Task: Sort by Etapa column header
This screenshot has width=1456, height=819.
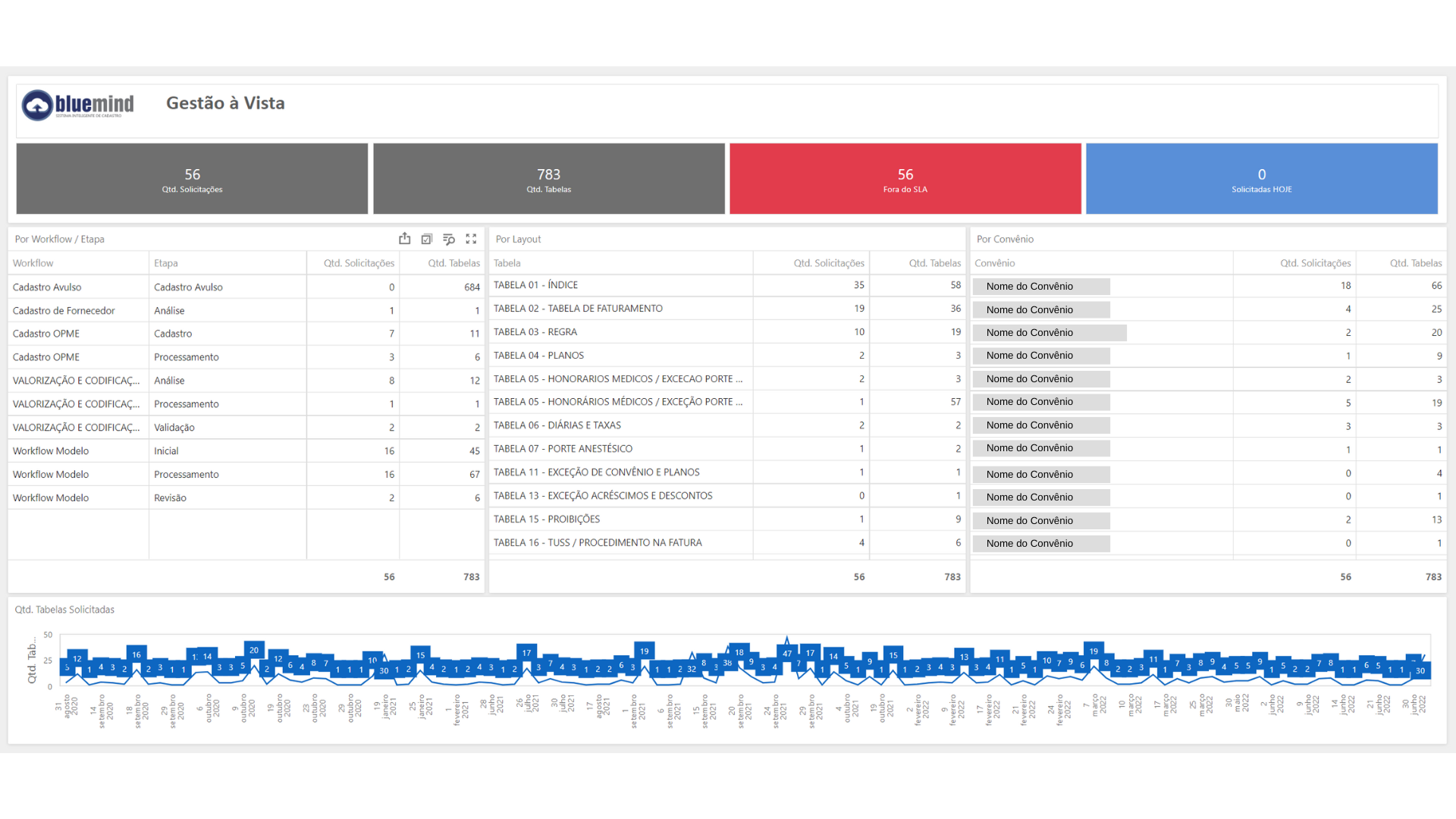Action: [x=166, y=263]
